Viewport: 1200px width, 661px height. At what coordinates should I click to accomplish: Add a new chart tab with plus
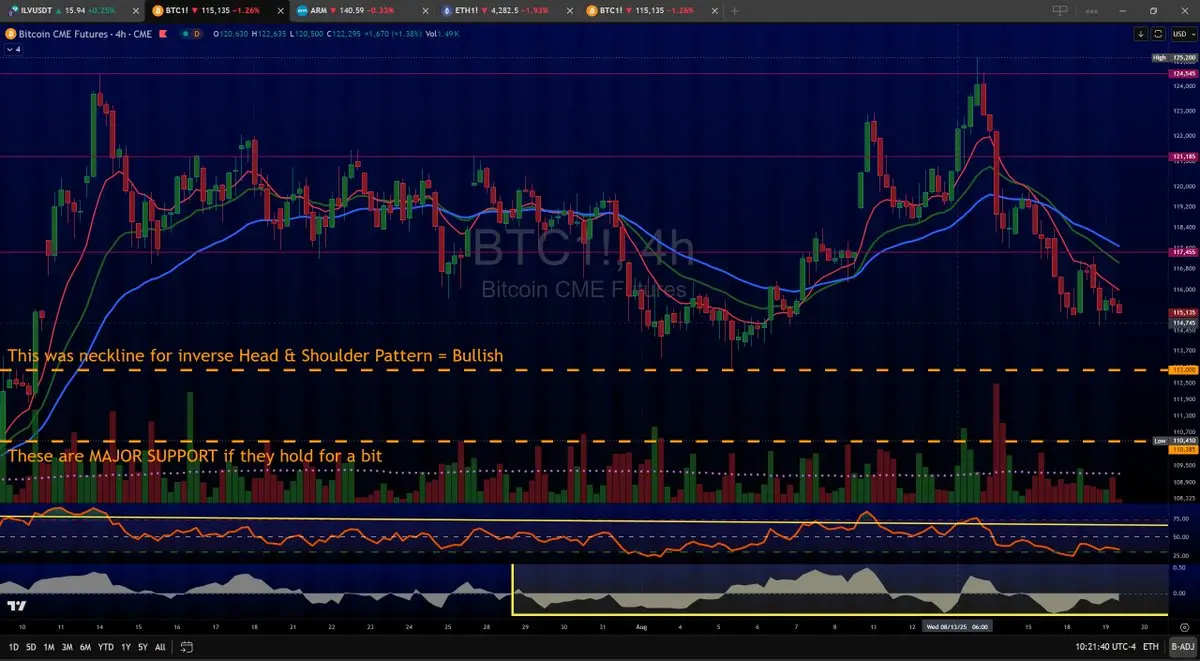tap(736, 10)
